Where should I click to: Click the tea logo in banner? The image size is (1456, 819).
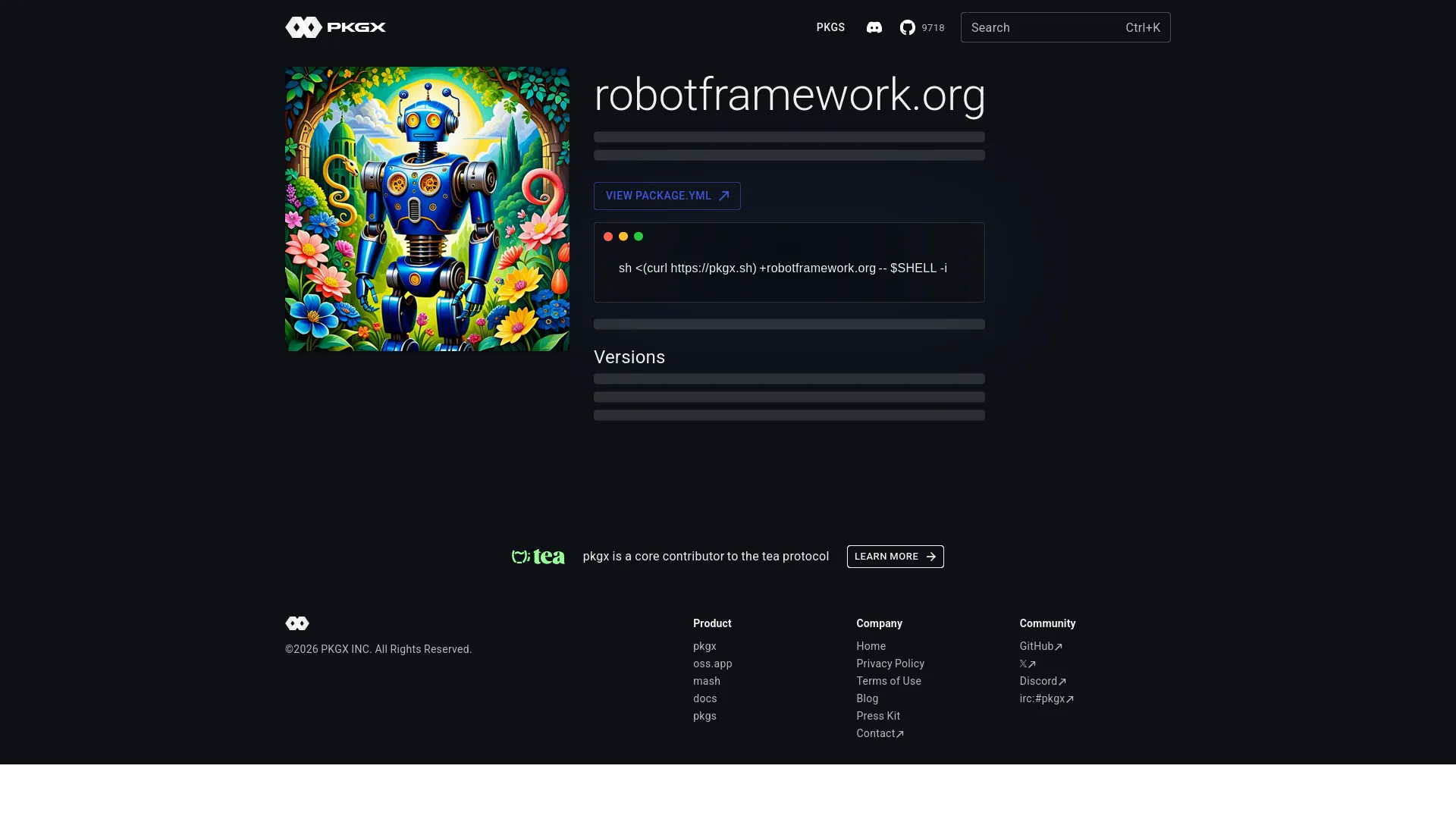pos(538,557)
